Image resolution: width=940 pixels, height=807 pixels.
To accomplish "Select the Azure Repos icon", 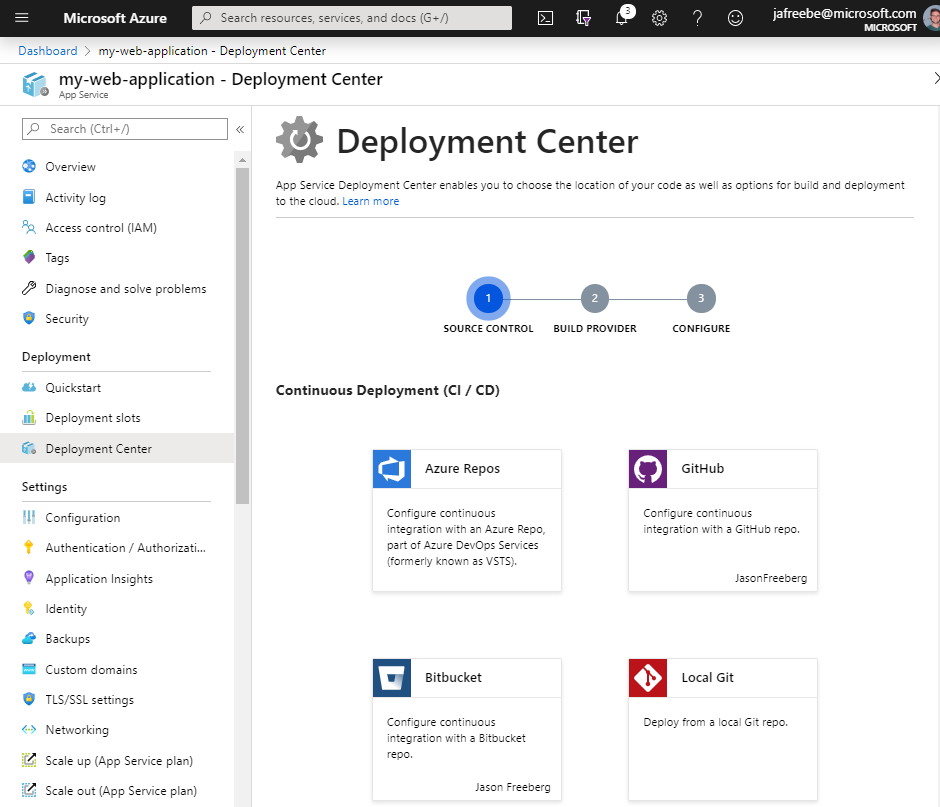I will click(x=392, y=468).
